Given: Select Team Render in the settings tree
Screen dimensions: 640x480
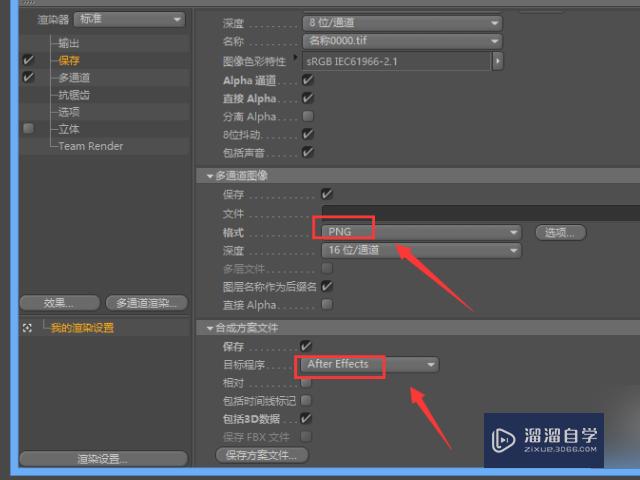Looking at the screenshot, I should [91, 146].
